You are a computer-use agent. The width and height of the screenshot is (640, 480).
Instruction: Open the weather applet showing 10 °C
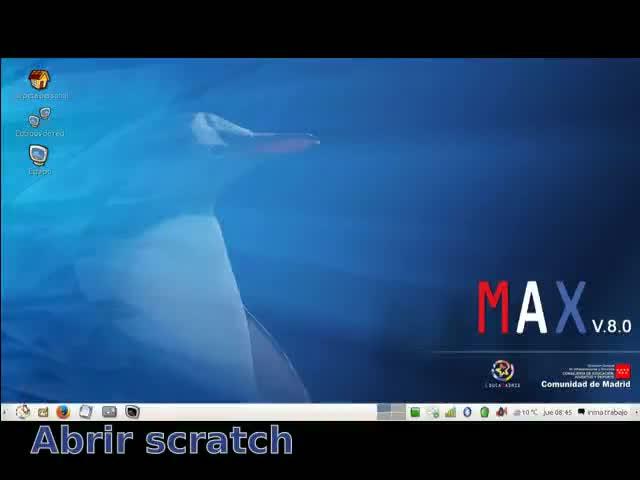point(526,413)
